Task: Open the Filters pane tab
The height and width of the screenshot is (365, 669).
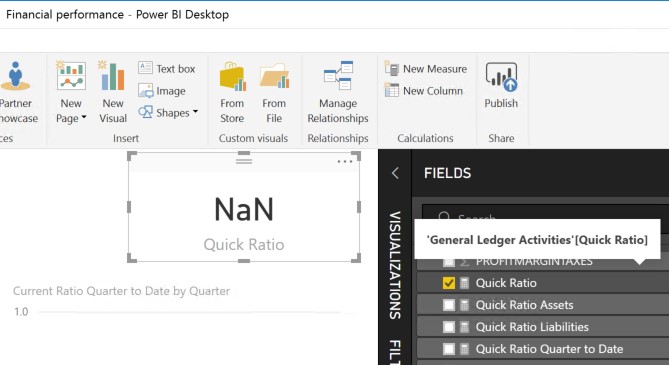Action: [x=395, y=352]
